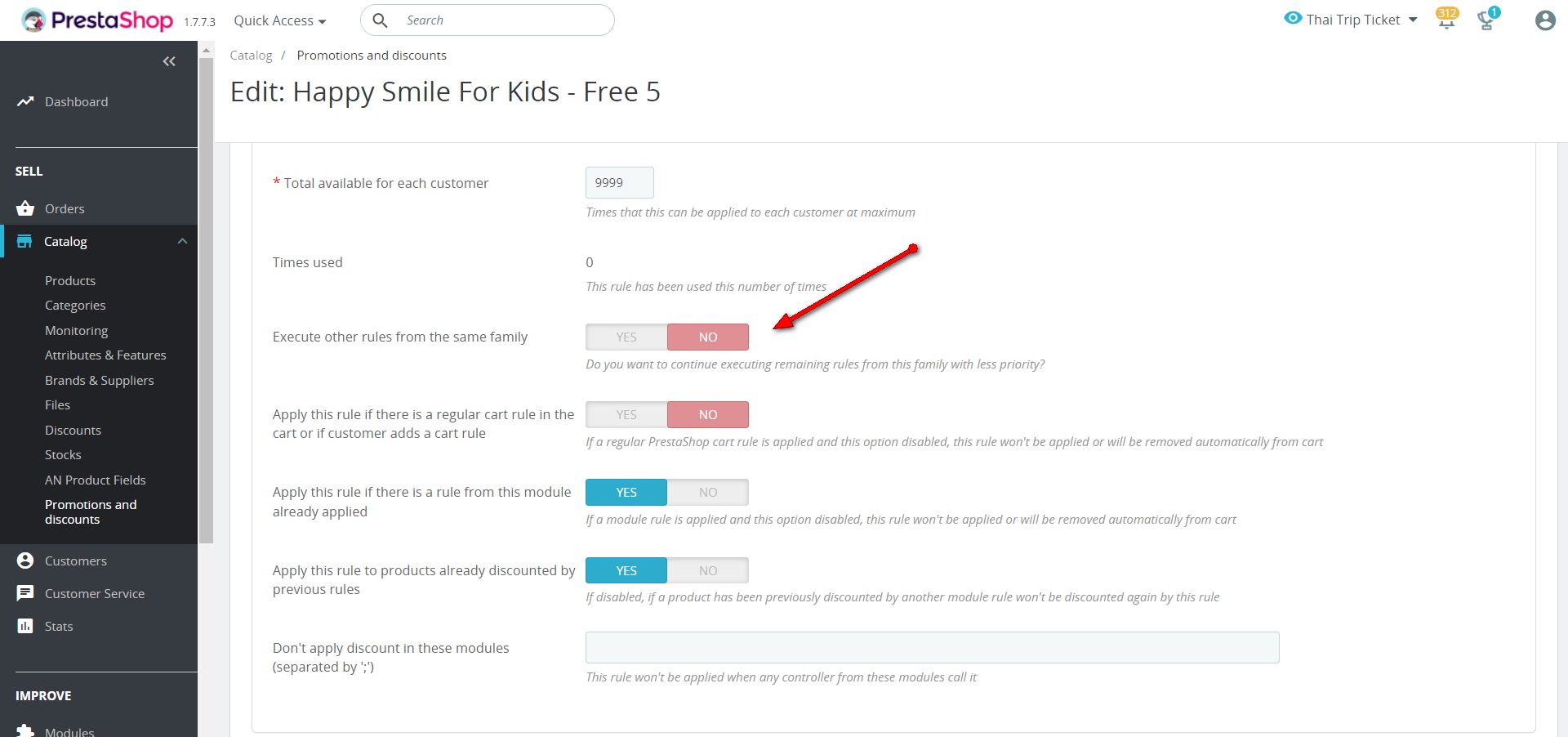
Task: Click the Catalog breadcrumb link
Action: [251, 55]
